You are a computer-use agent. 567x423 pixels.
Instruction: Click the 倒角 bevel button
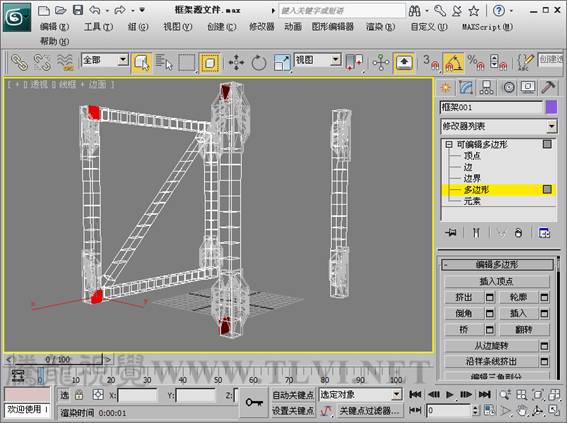point(464,313)
